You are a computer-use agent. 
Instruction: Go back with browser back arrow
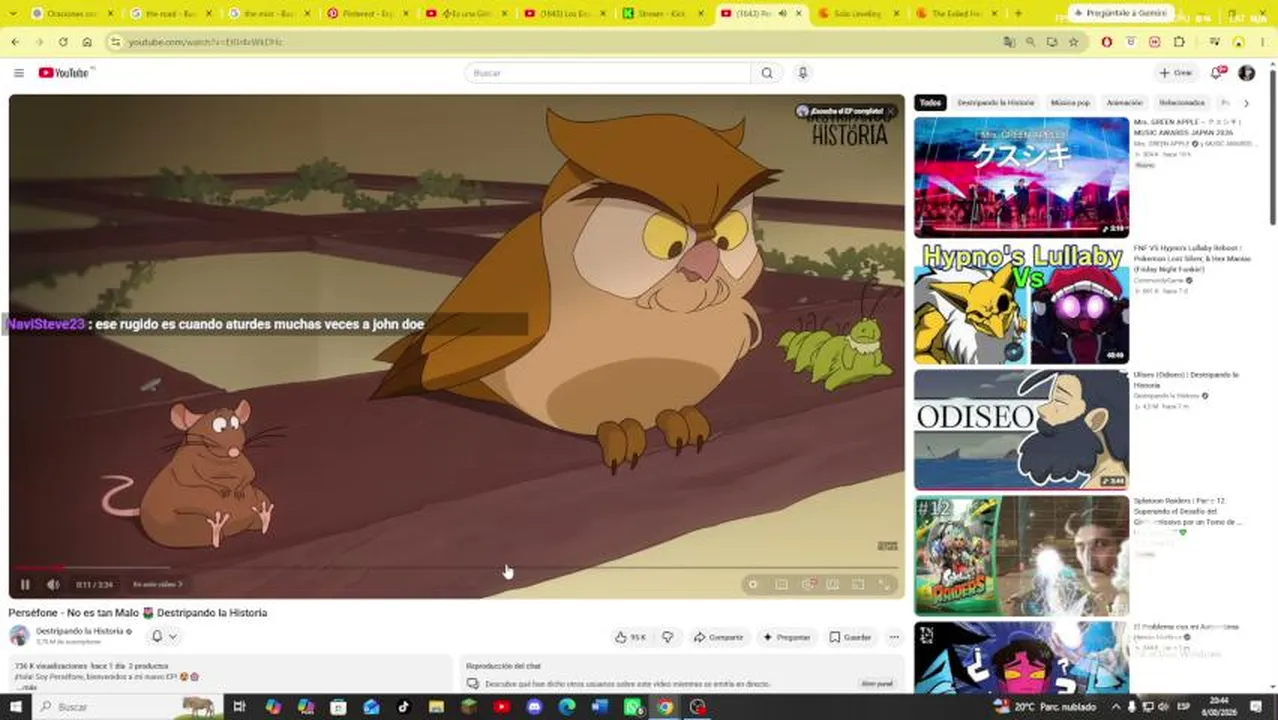tap(15, 42)
